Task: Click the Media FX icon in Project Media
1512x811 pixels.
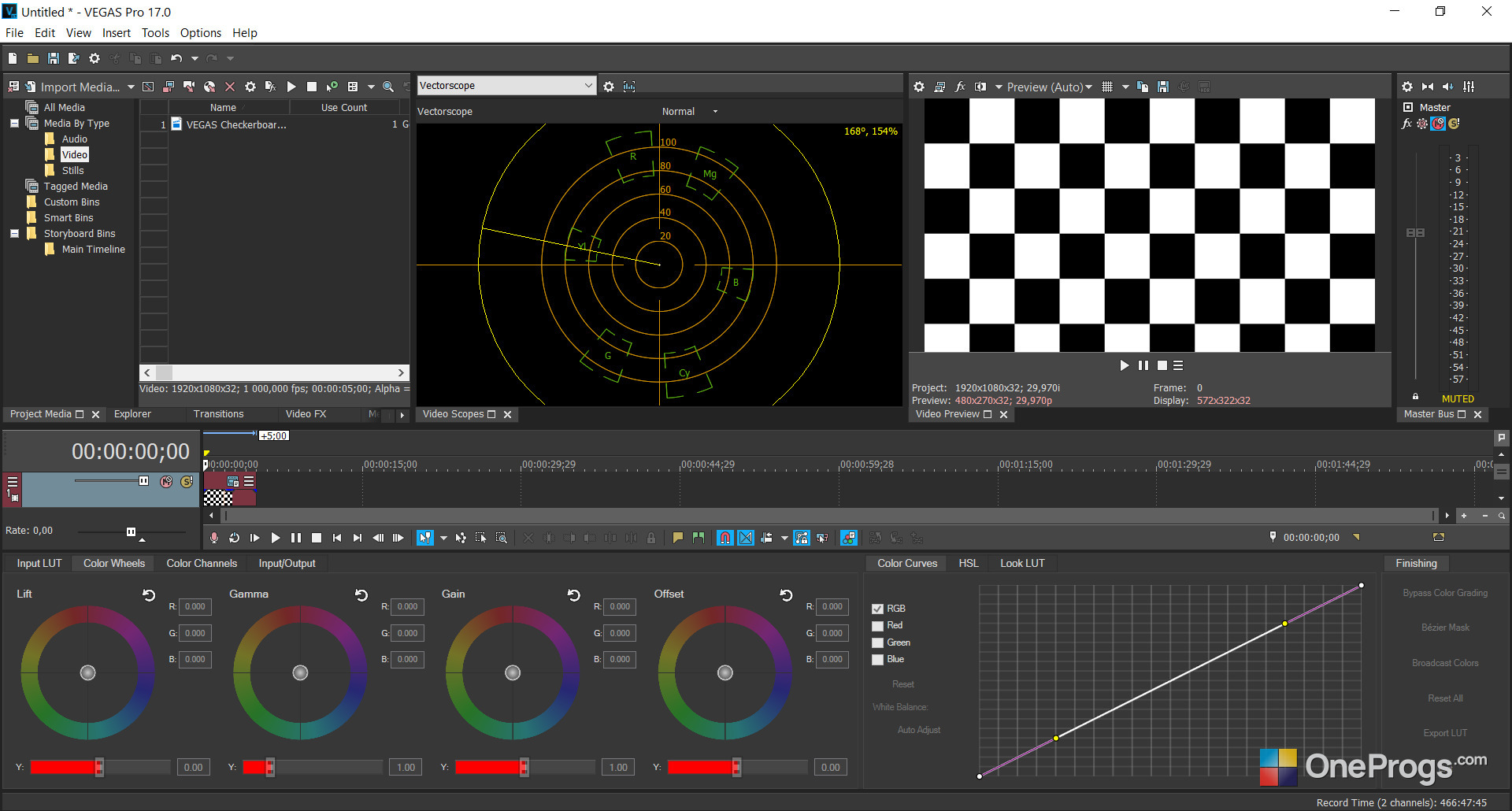Action: pyautogui.click(x=270, y=87)
